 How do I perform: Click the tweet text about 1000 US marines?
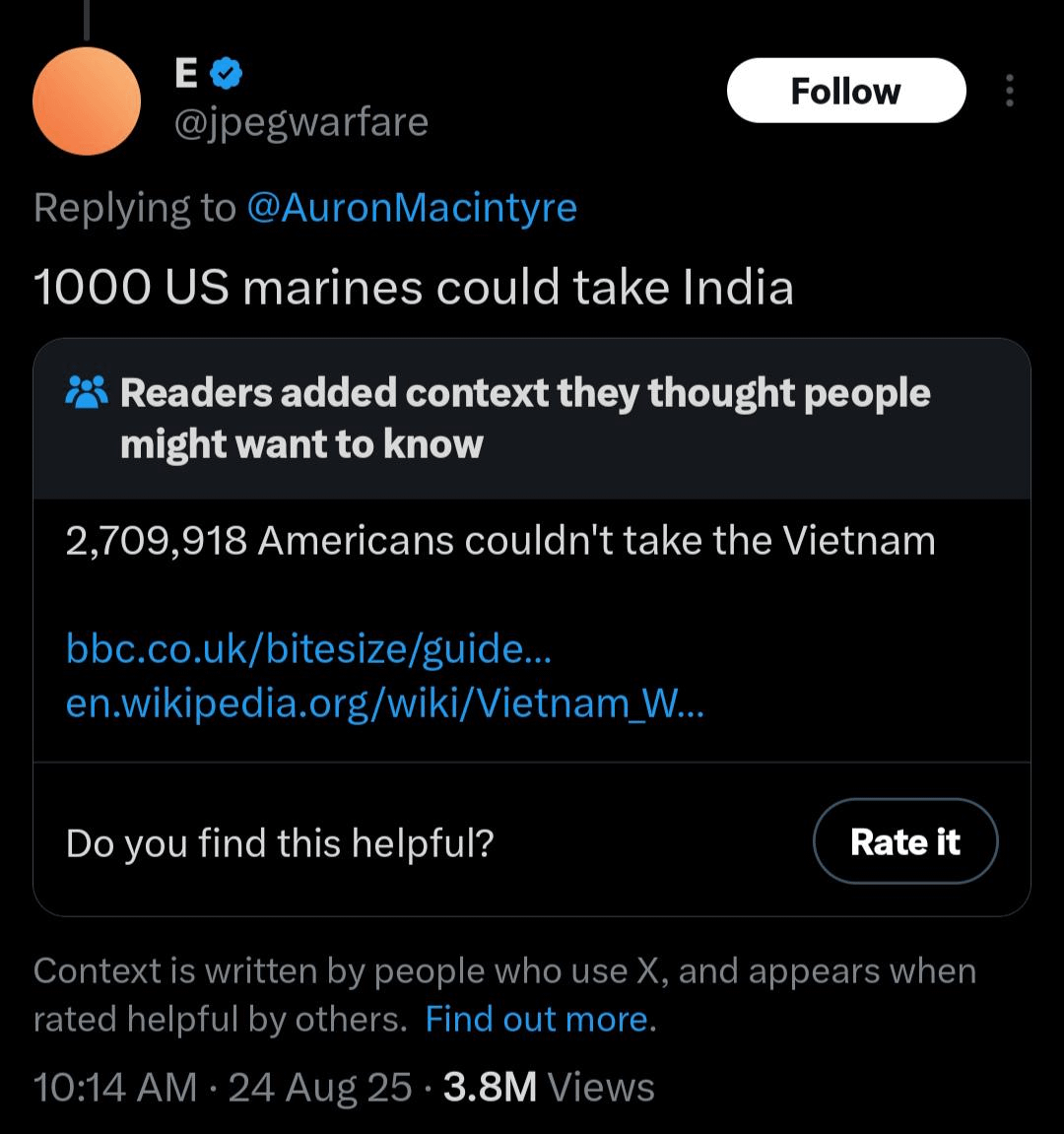(x=414, y=287)
